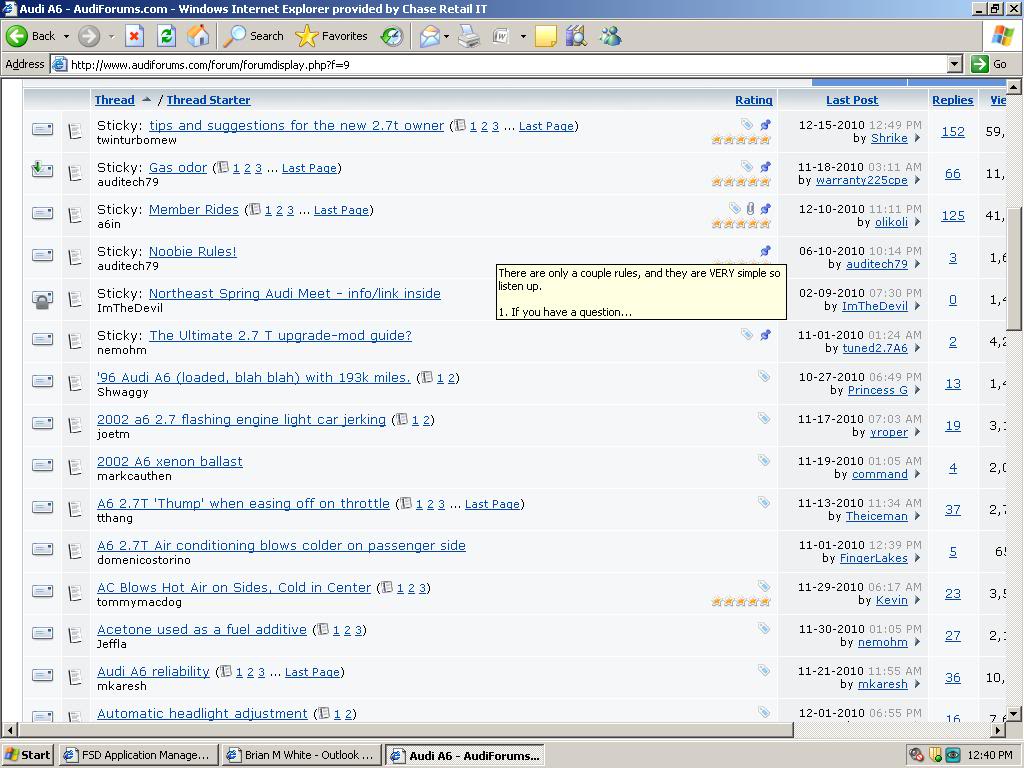Click the sticky pin icon on Noobie Rules!
Screen dimensions: 1024x768
point(765,251)
